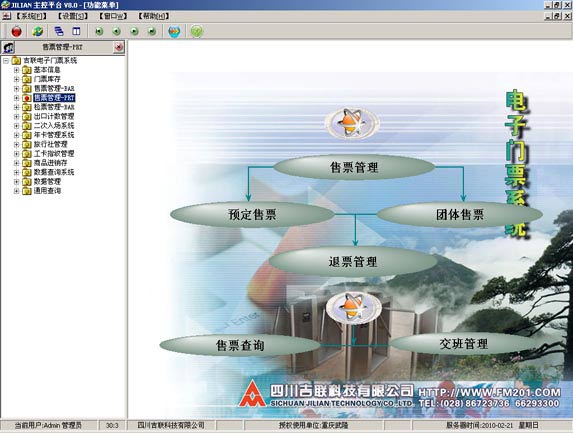Open the 交班管理 oval button
Image resolution: width=573 pixels, height=433 pixels.
pos(463,344)
